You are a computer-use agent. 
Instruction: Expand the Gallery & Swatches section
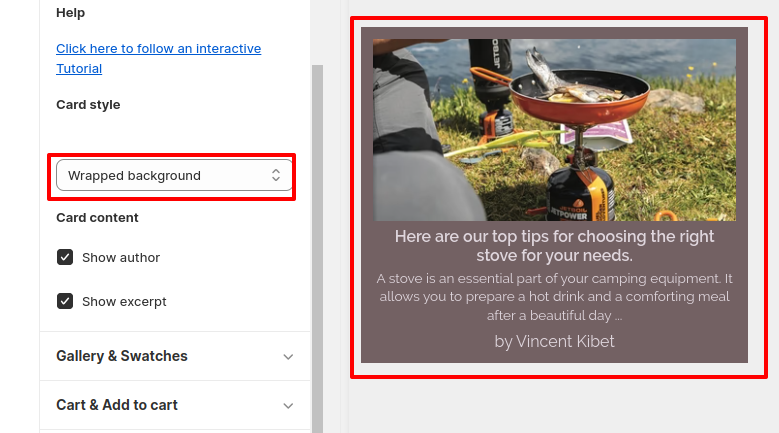(x=122, y=356)
